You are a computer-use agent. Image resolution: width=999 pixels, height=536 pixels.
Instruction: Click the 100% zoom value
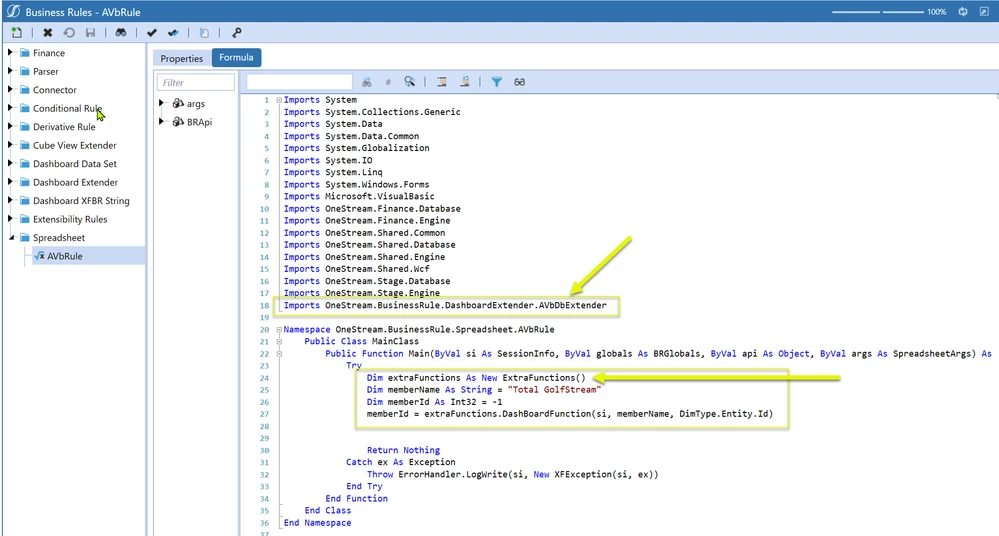coord(937,11)
